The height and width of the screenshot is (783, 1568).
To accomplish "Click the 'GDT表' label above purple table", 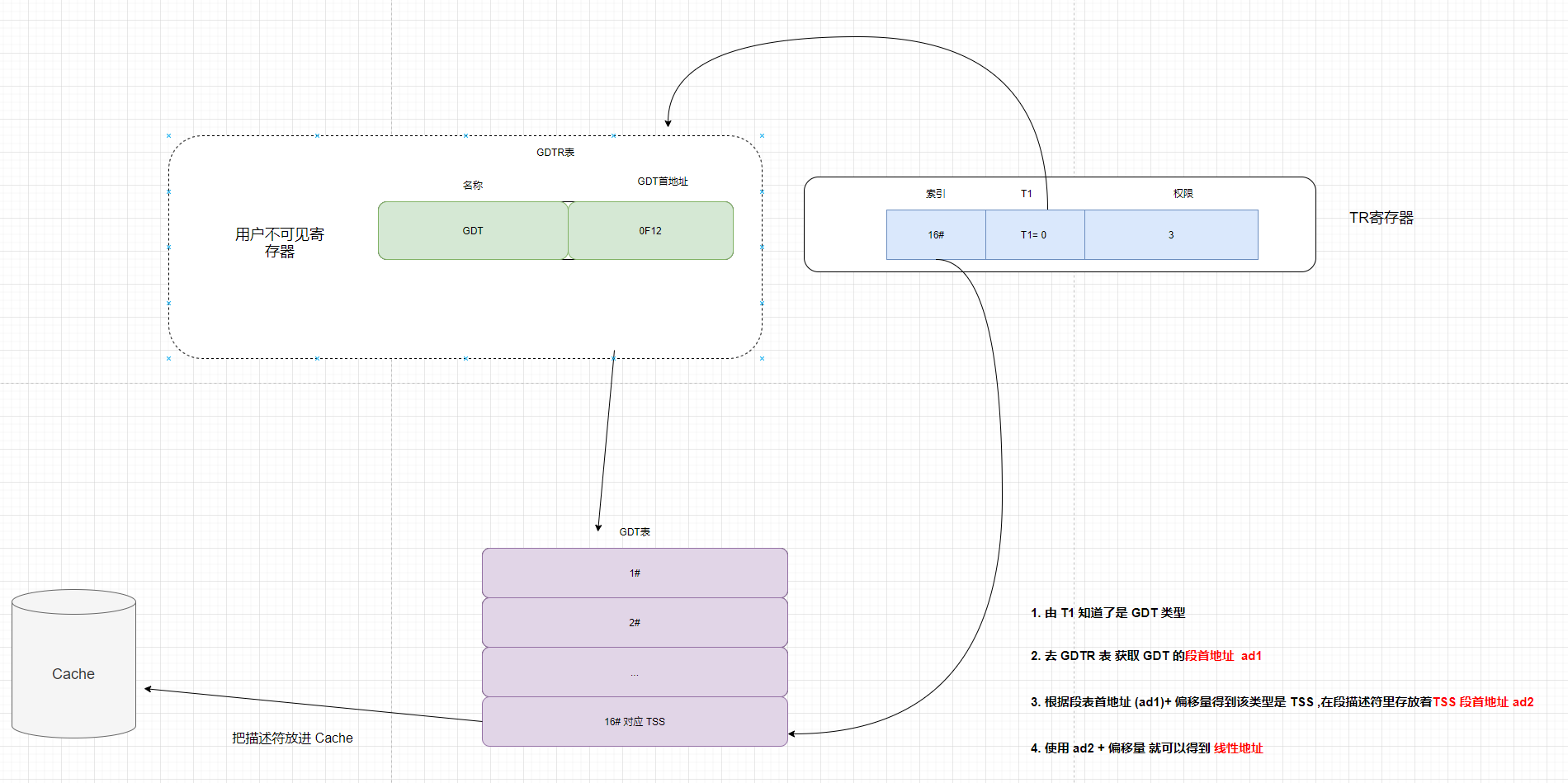I will [635, 532].
